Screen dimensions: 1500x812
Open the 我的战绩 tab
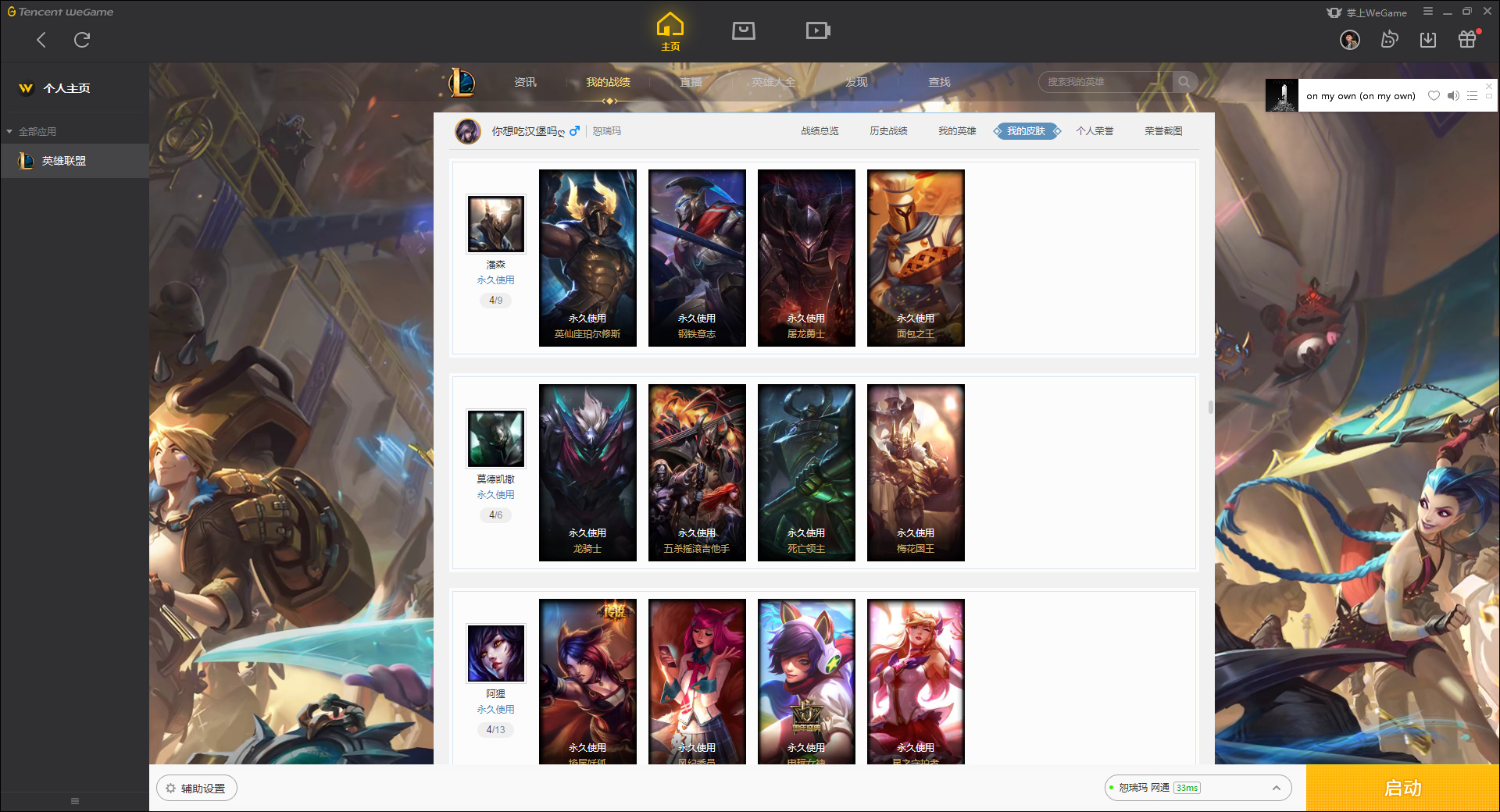tap(608, 82)
